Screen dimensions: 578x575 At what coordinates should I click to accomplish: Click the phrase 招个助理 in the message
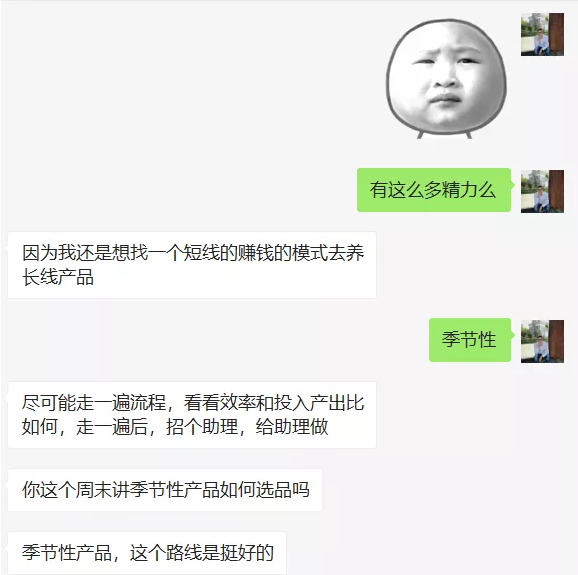tap(202, 427)
